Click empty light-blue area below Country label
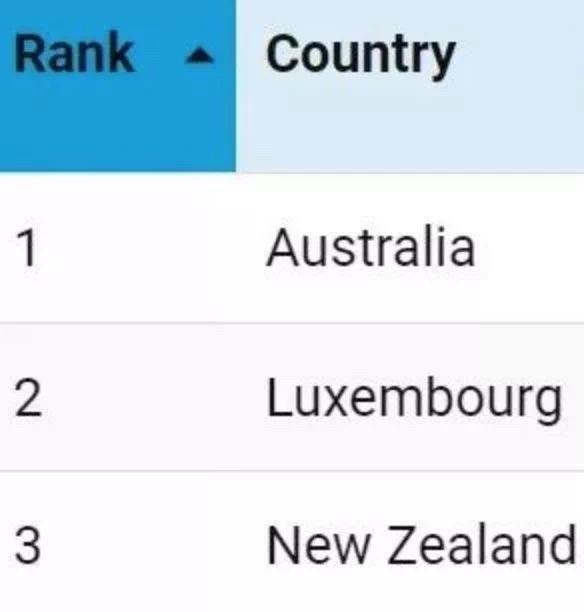The height and width of the screenshot is (612, 584). tap(410, 129)
